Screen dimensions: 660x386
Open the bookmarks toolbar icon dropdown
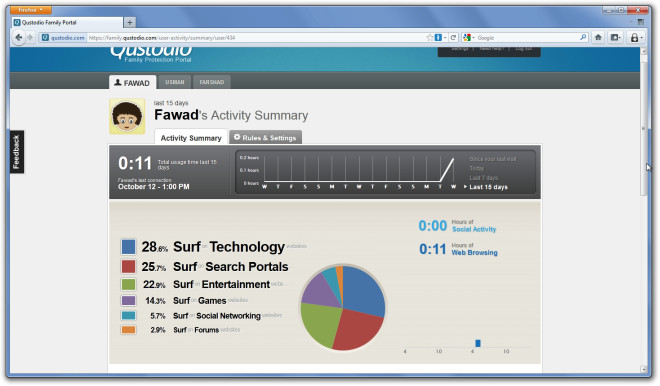(x=615, y=37)
